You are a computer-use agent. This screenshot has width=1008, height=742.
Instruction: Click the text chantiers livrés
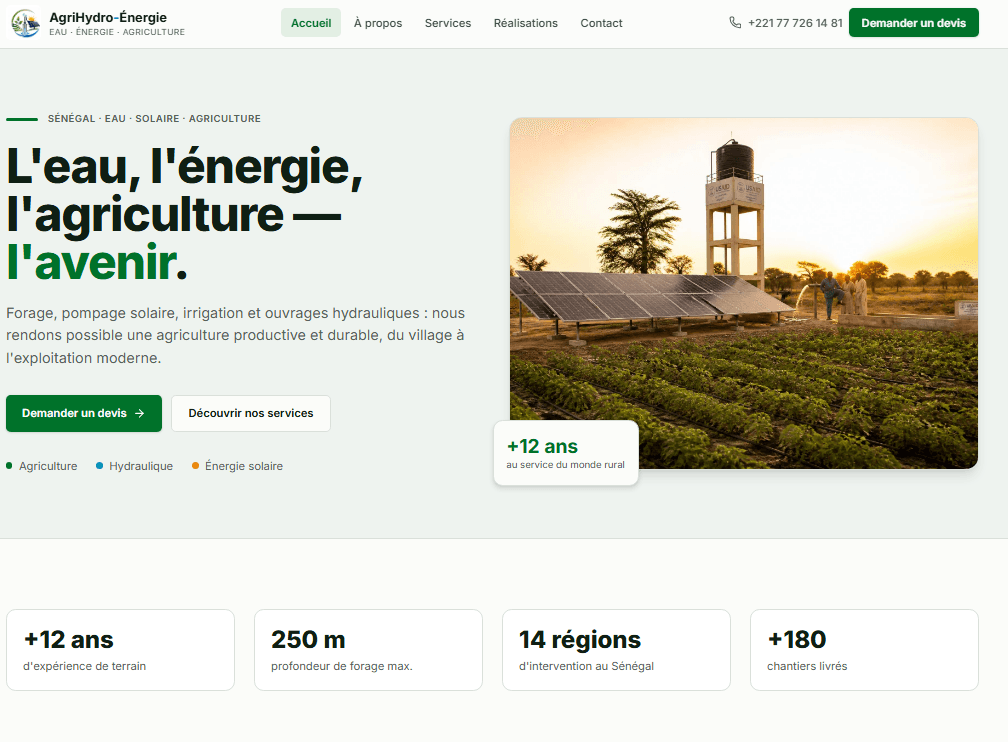coord(807,666)
